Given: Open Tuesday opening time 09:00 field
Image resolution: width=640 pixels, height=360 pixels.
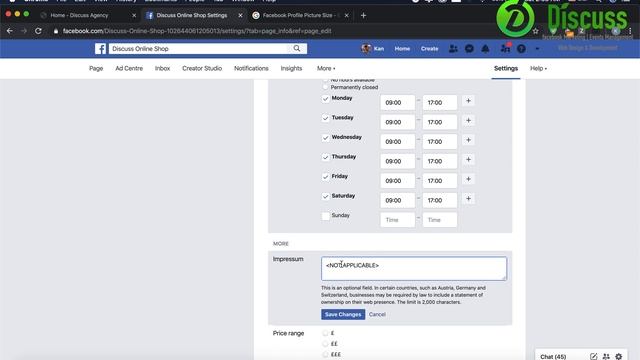Looking at the screenshot, I should 398,122.
